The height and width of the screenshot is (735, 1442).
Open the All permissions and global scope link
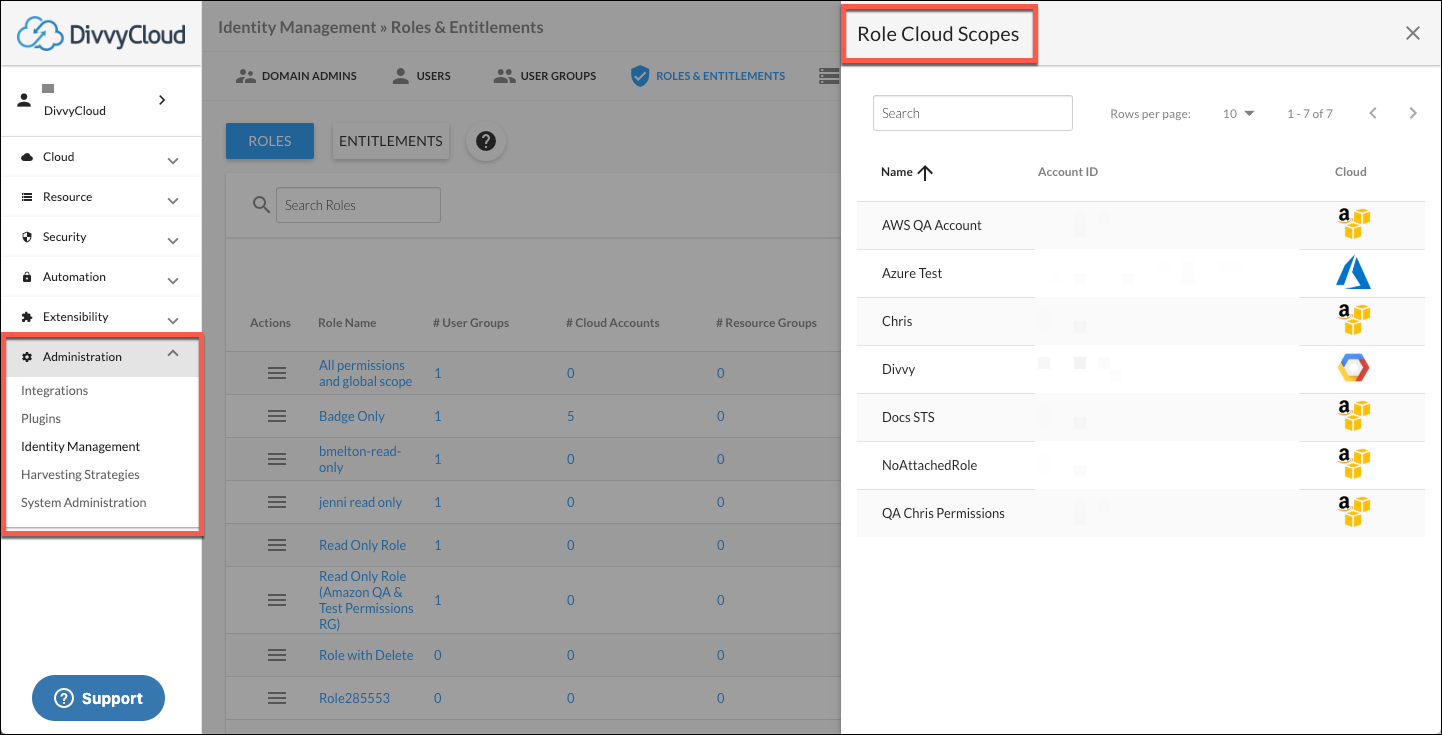pyautogui.click(x=365, y=373)
